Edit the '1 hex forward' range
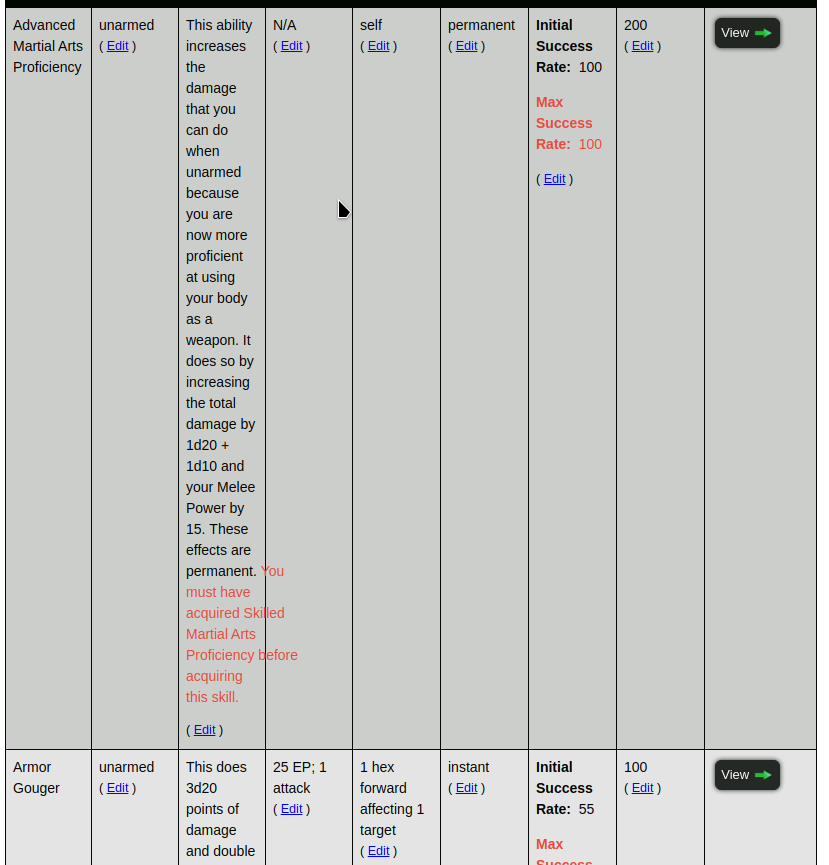Viewport: 829px width, 865px height. tap(378, 851)
